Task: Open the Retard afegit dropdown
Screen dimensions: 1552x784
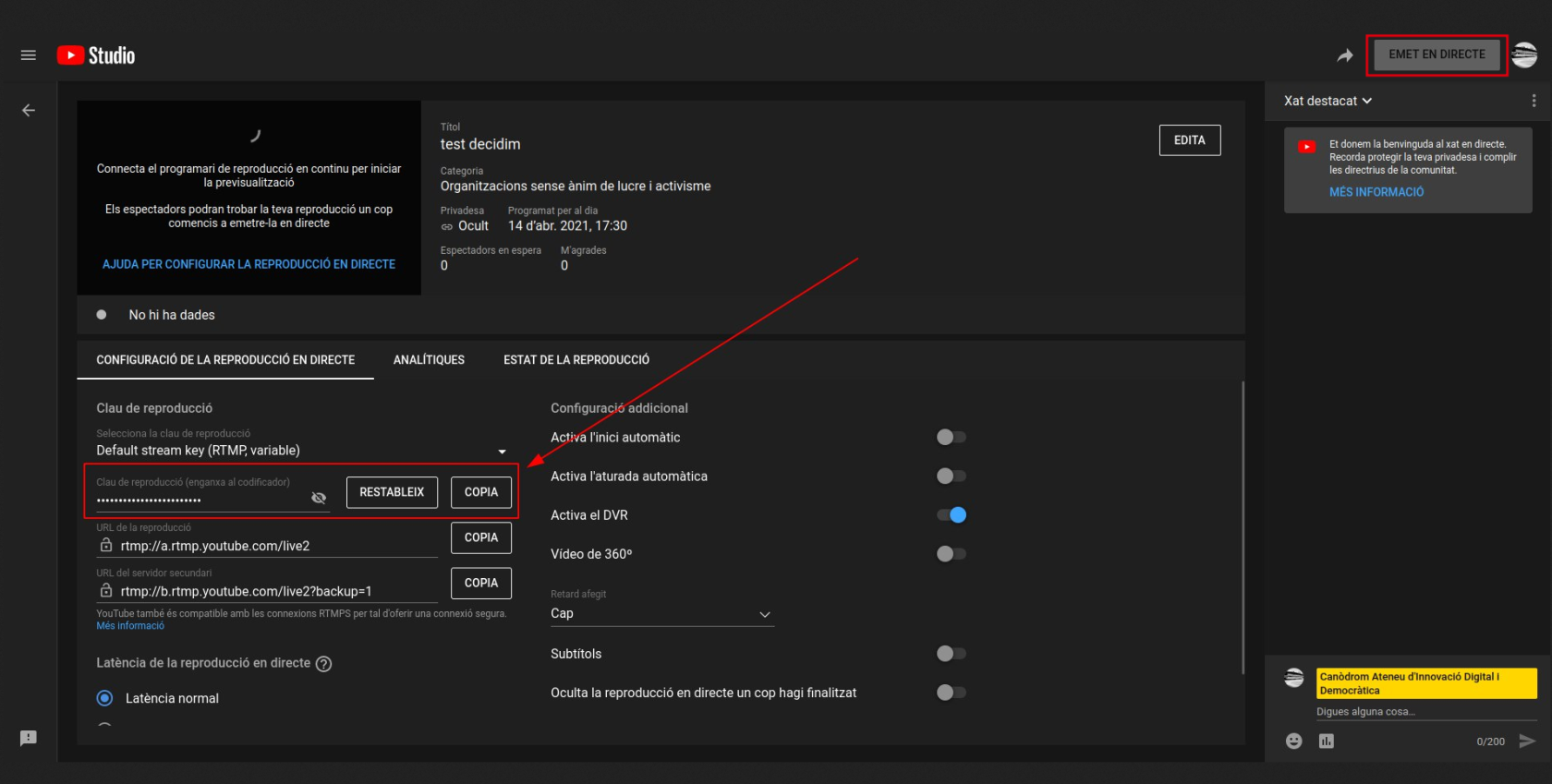Action: pos(661,614)
